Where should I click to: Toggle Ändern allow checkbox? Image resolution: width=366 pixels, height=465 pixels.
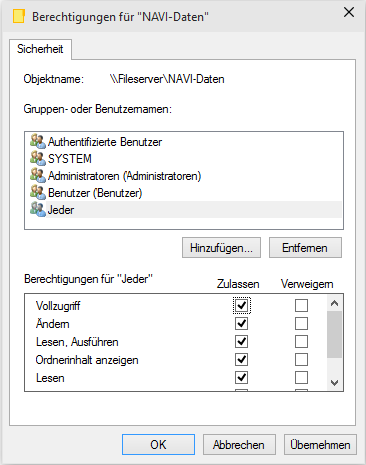point(241,323)
